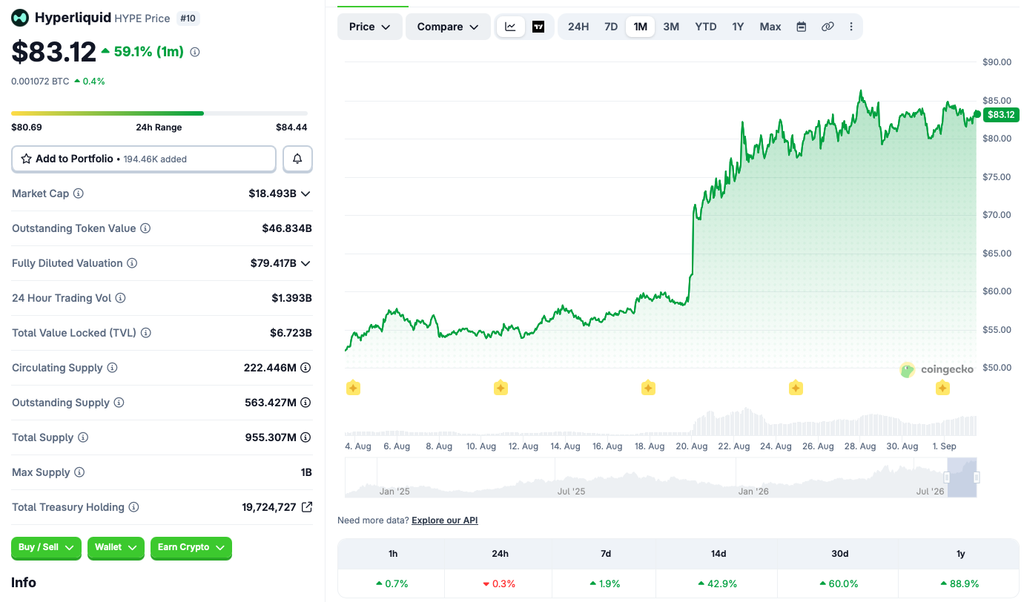The image size is (1024, 602).
Task: Open the info icon after 222.446M value
Action: click(x=306, y=368)
